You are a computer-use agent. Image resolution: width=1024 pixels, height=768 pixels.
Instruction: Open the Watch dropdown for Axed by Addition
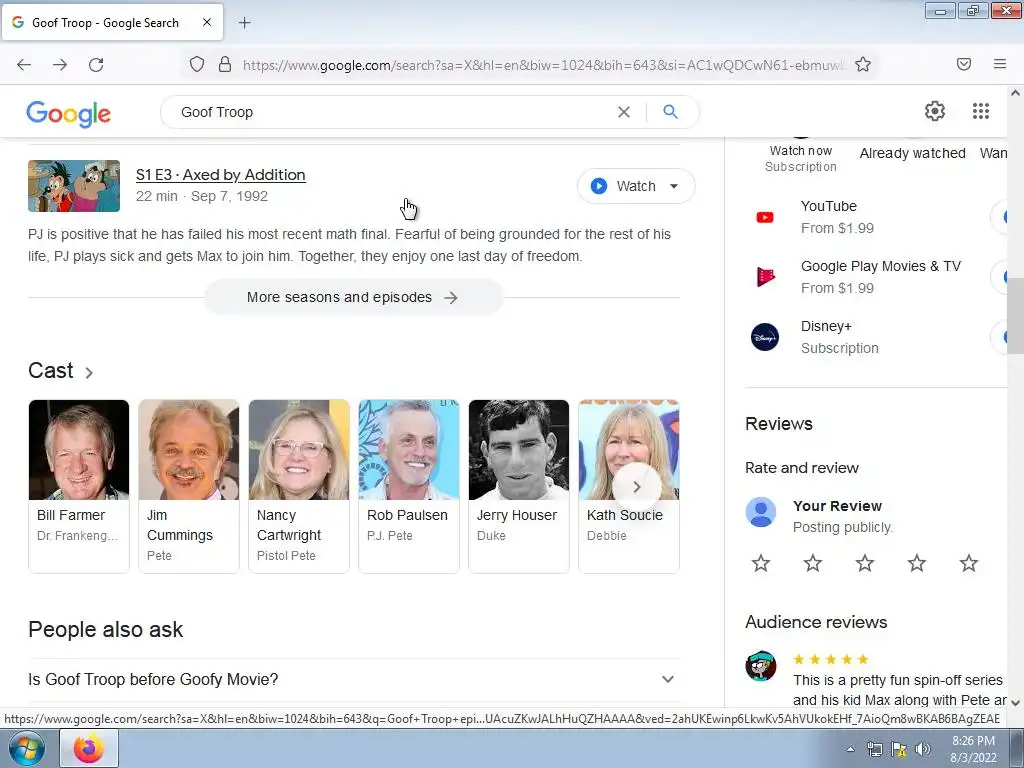pyautogui.click(x=674, y=186)
